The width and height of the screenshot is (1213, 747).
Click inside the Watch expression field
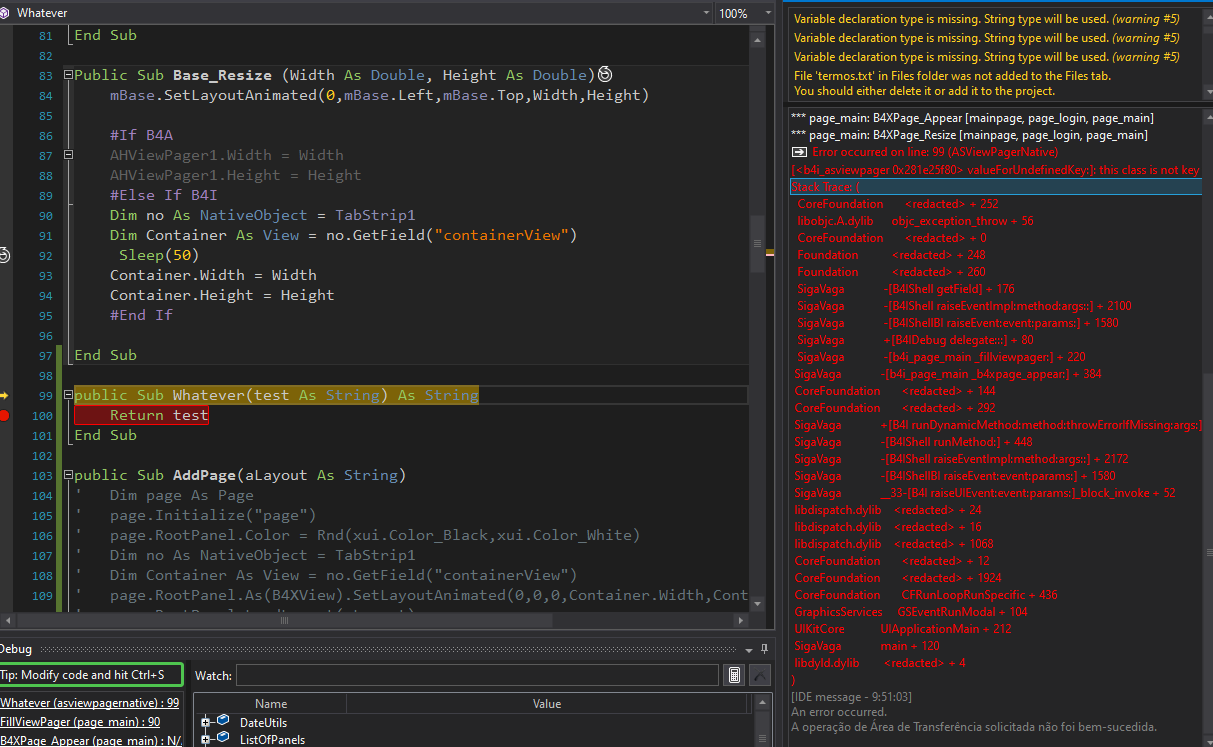point(476,676)
